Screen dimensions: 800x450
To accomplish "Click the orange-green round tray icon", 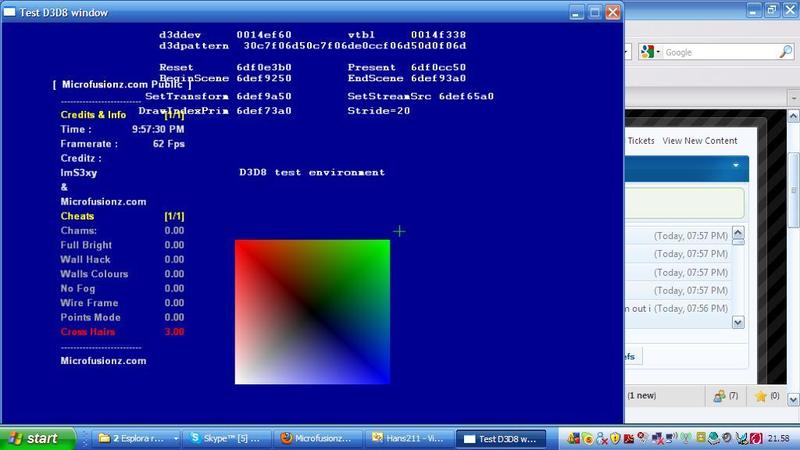I will pyautogui.click(x=588, y=438).
